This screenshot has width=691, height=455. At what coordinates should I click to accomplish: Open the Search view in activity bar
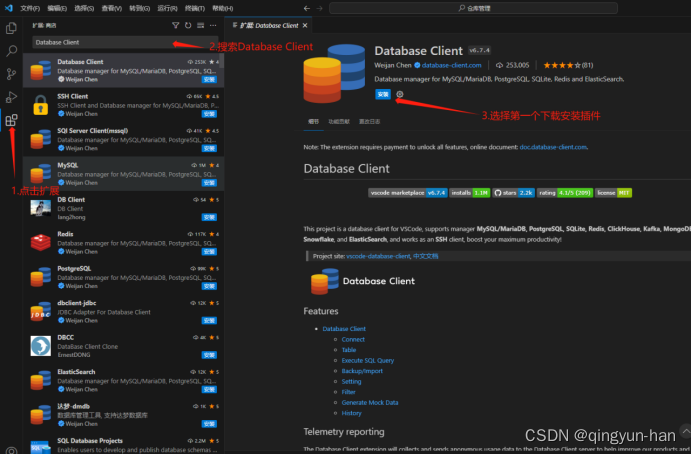[11, 51]
